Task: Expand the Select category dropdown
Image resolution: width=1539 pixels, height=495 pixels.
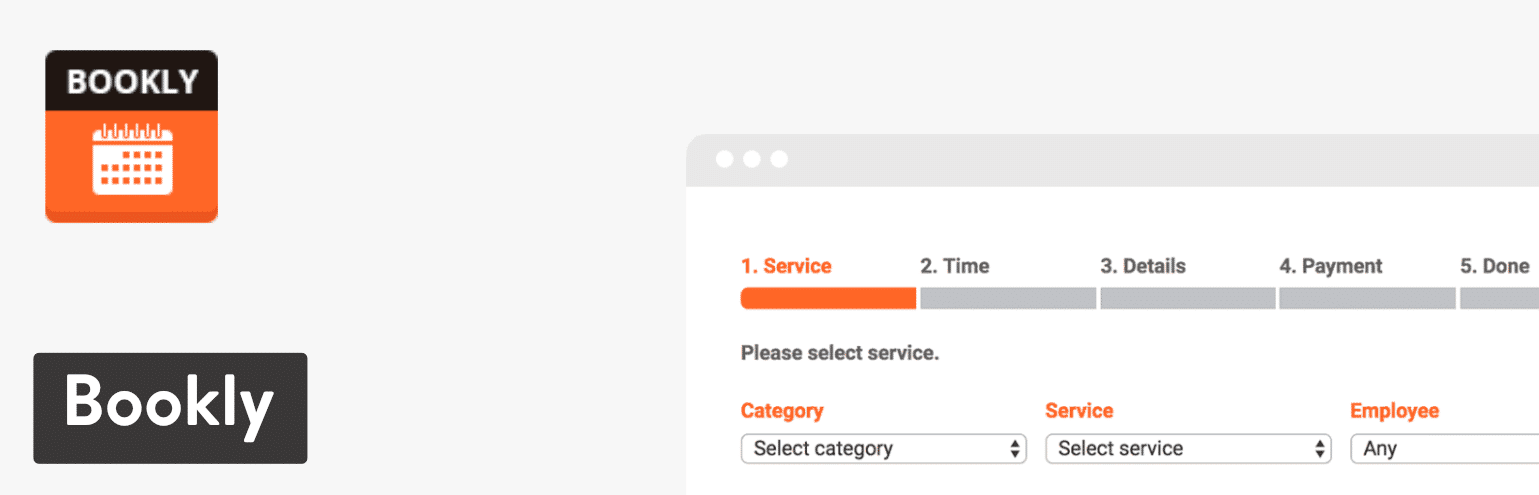Action: click(883, 449)
